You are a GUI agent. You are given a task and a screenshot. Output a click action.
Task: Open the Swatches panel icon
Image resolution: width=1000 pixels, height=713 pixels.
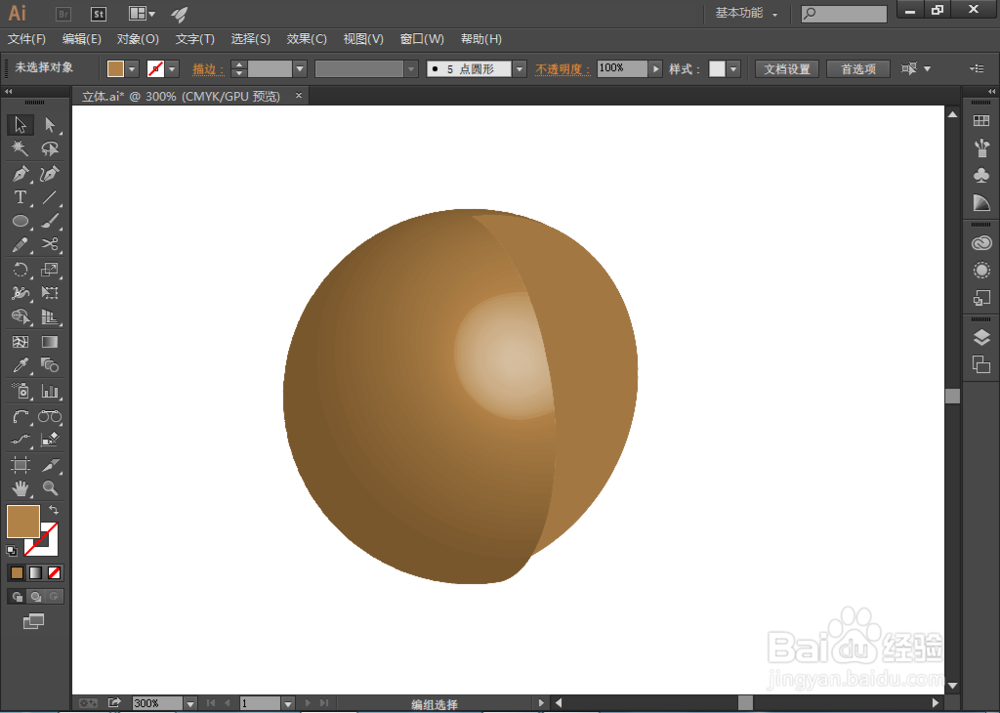click(982, 121)
